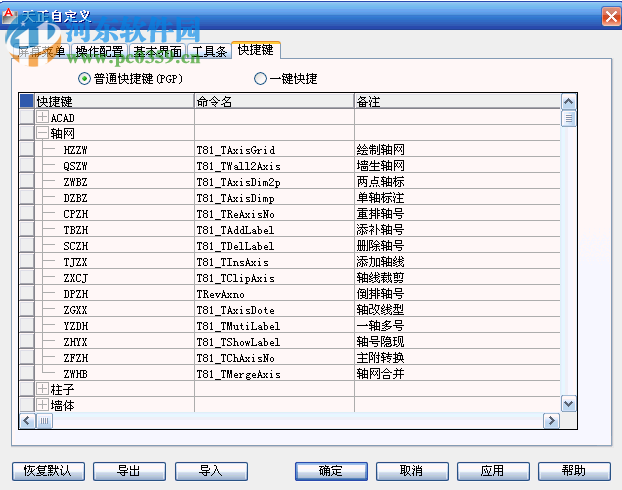Screen dimensions: 622x490
Task: Click the vertical scrollbar down arrow
Action: point(568,404)
